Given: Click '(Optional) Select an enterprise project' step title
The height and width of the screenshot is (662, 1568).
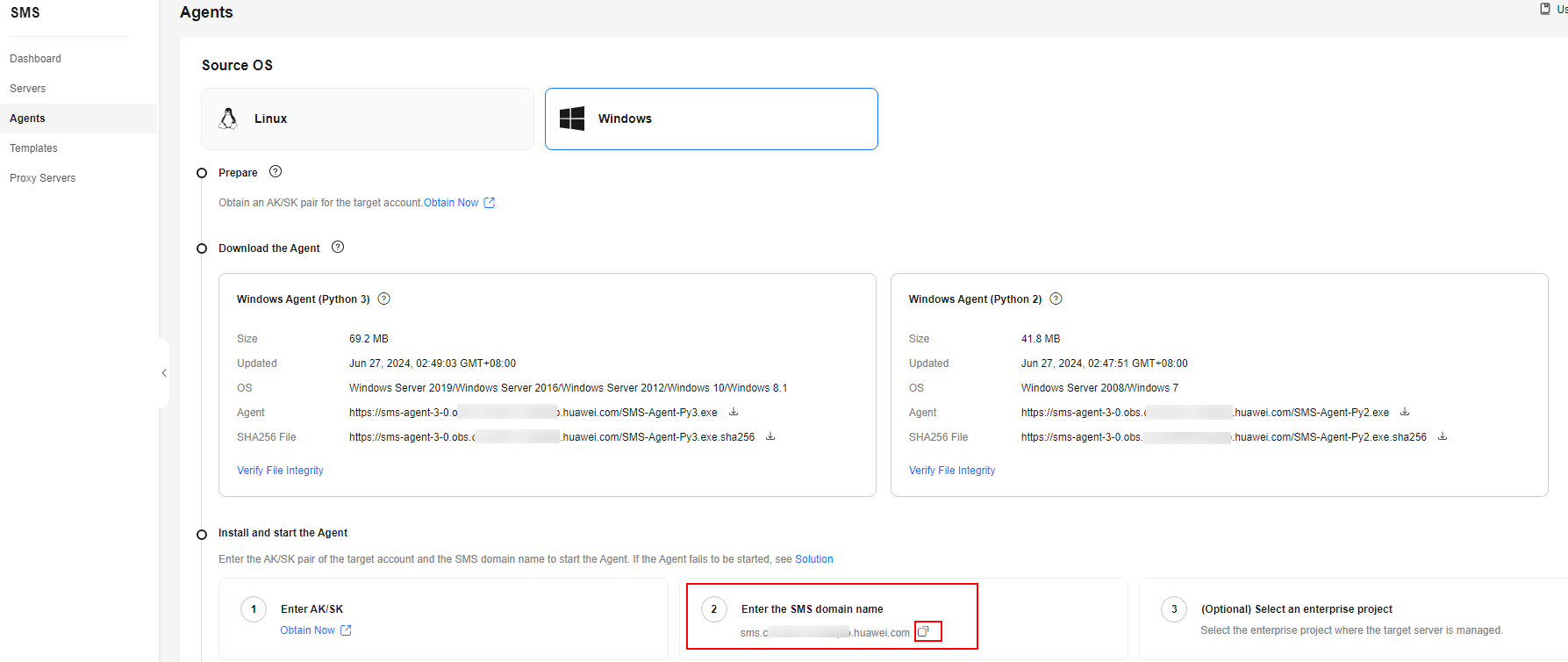Looking at the screenshot, I should pos(1297,609).
